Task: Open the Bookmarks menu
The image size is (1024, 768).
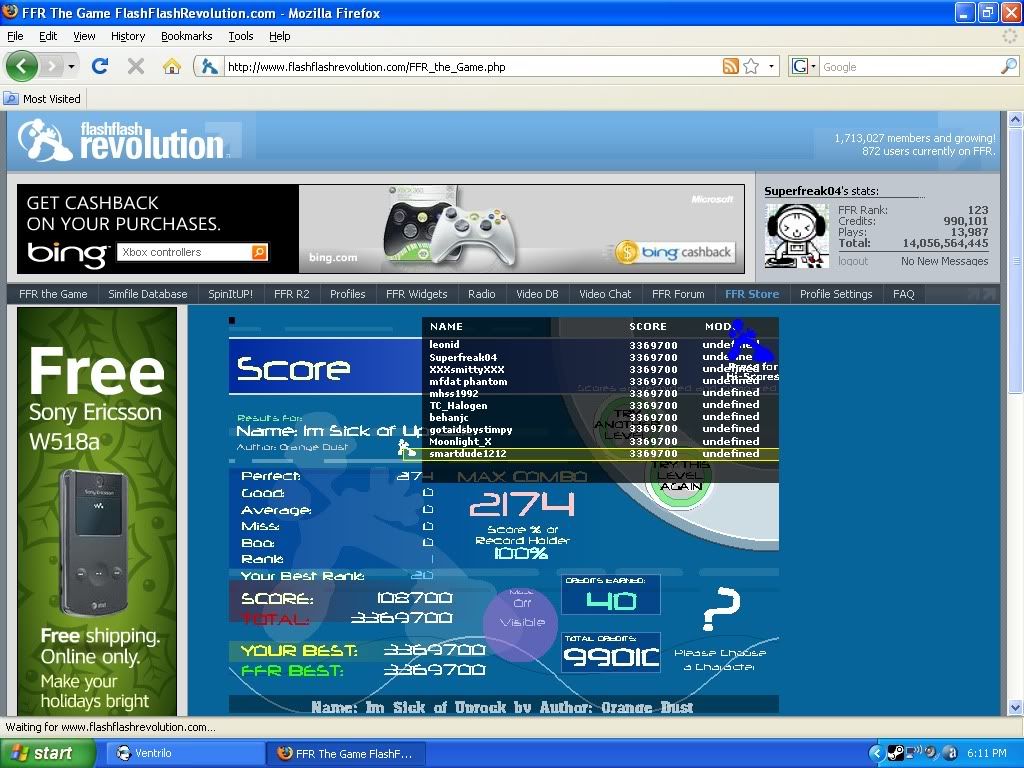Action: [186, 36]
